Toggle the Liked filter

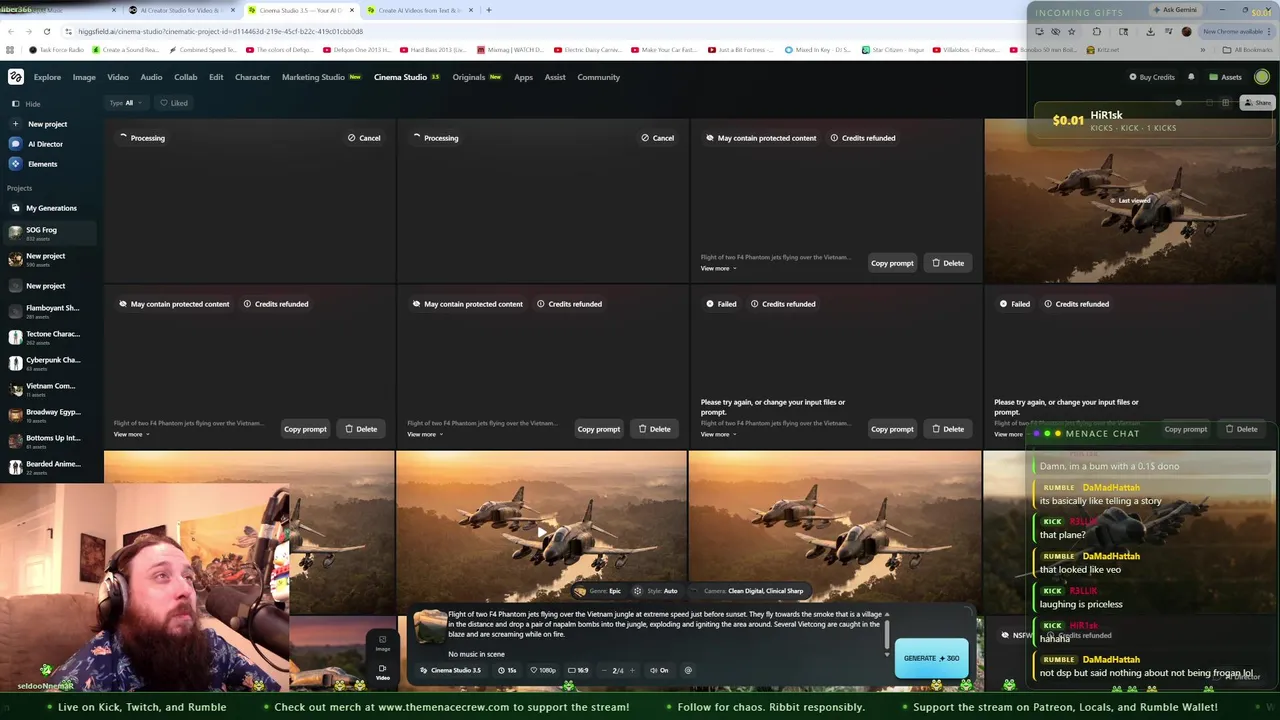pos(173,103)
